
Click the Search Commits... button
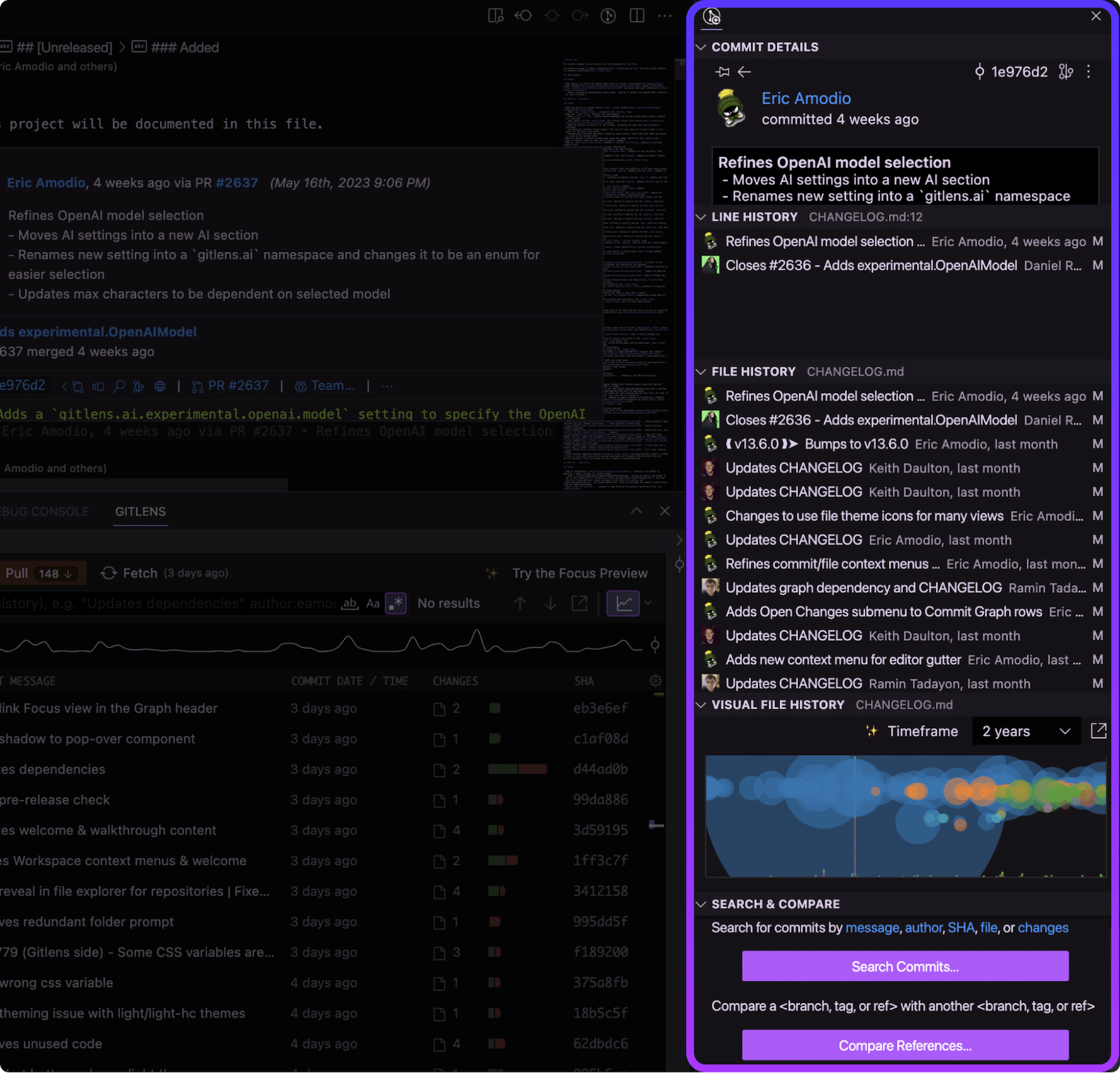905,967
